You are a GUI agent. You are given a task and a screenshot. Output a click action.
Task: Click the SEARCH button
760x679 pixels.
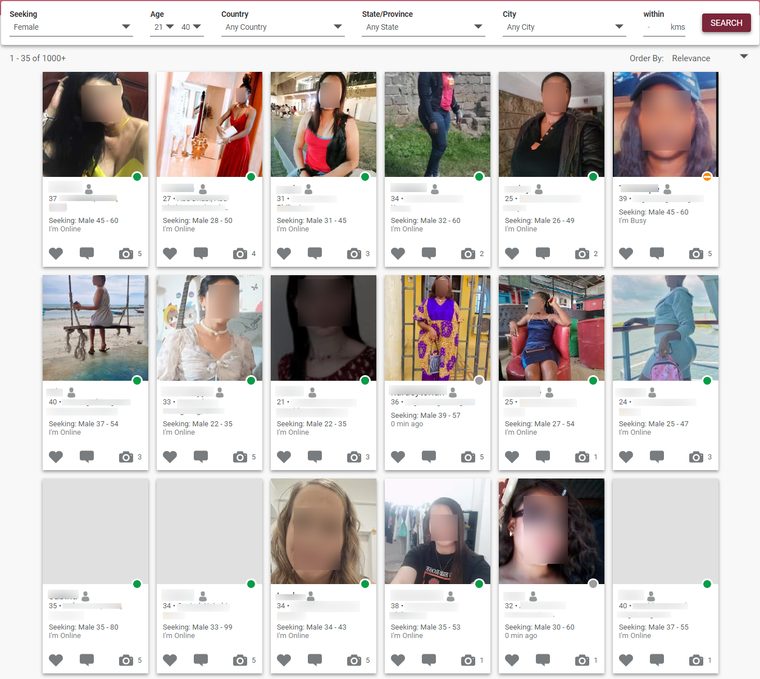(726, 23)
